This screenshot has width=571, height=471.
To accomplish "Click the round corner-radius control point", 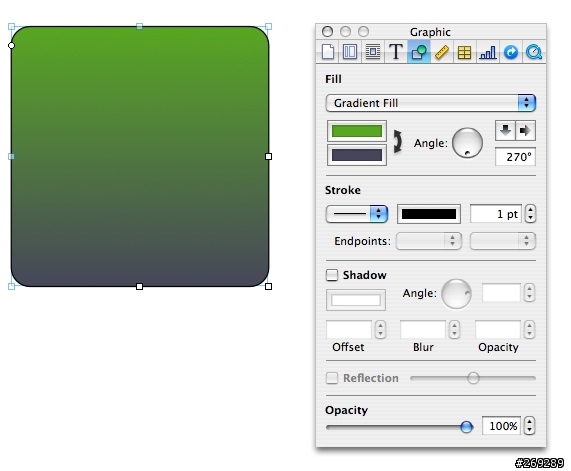I will tap(11, 46).
